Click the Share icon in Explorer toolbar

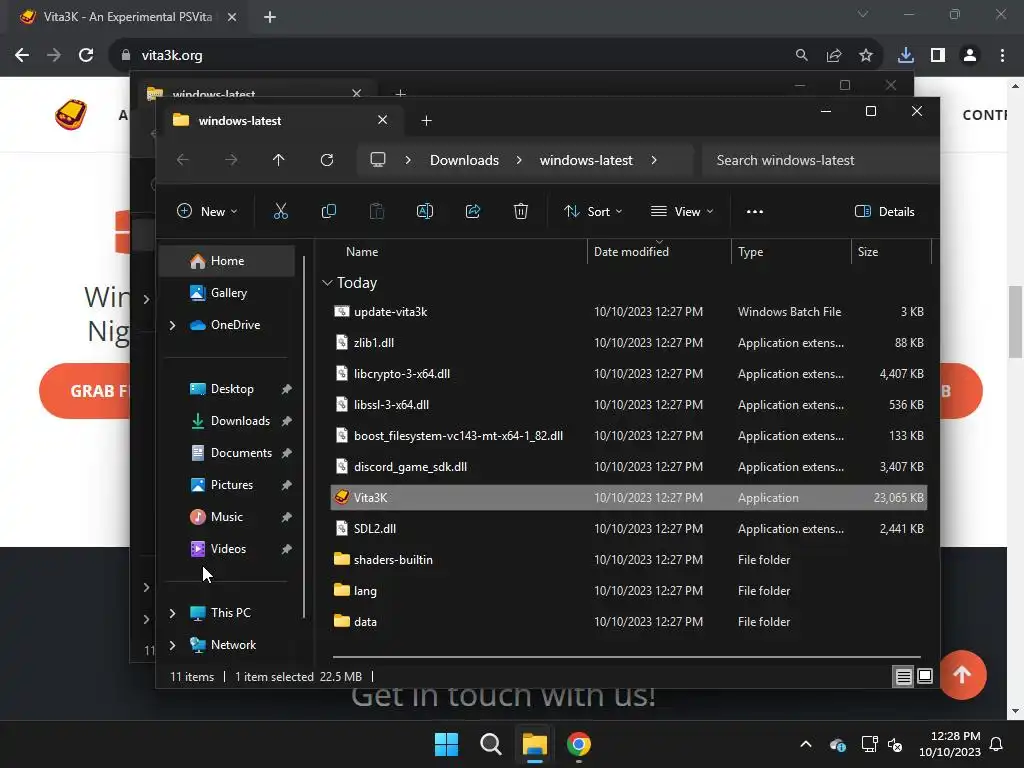(473, 211)
